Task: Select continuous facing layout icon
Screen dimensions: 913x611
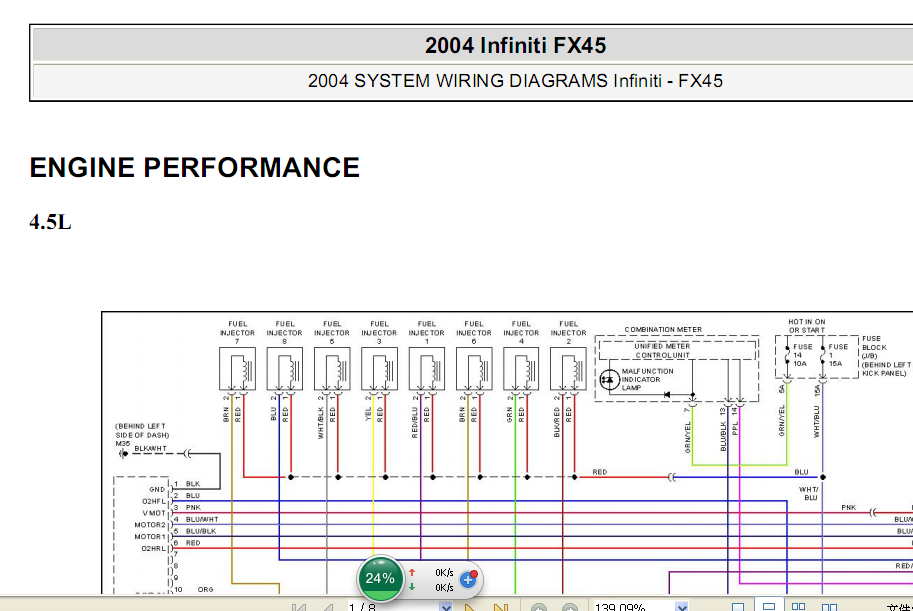Action: [829, 607]
